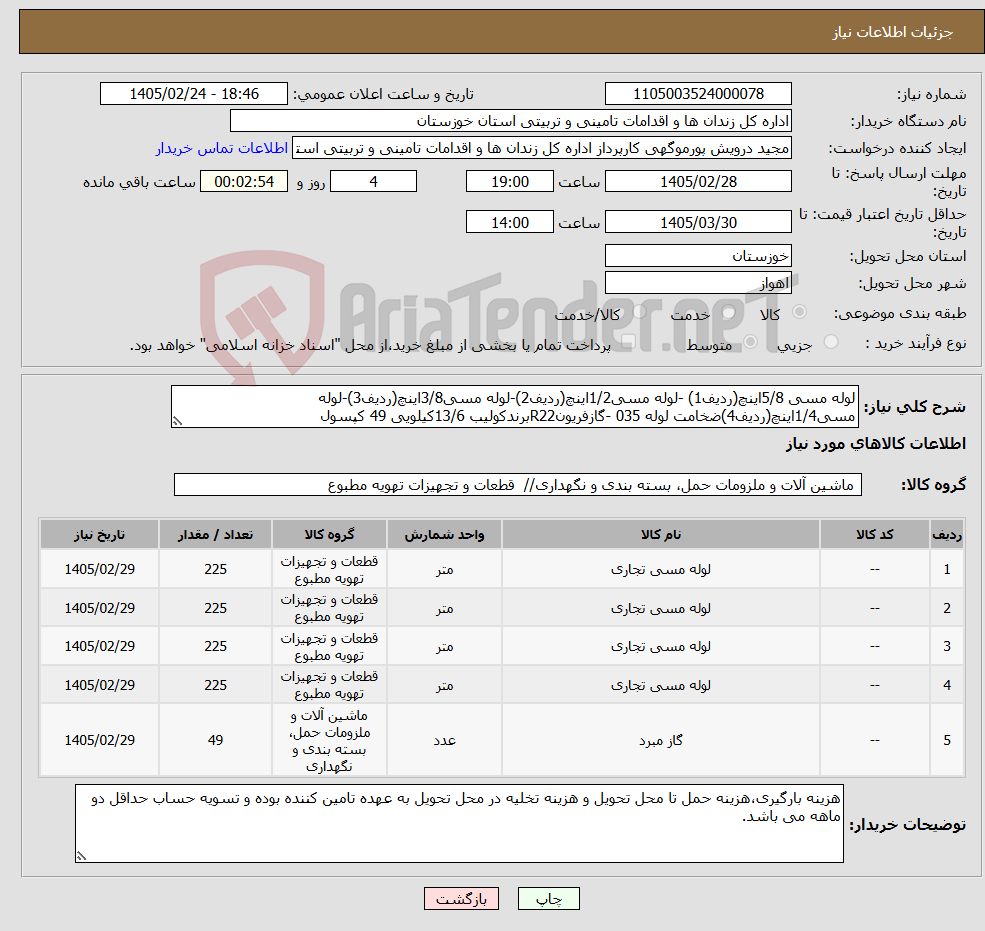985x931 pixels.
Task: Toggle the اسناد خزانه اسلامی payment checkbox
Action: tap(628, 342)
